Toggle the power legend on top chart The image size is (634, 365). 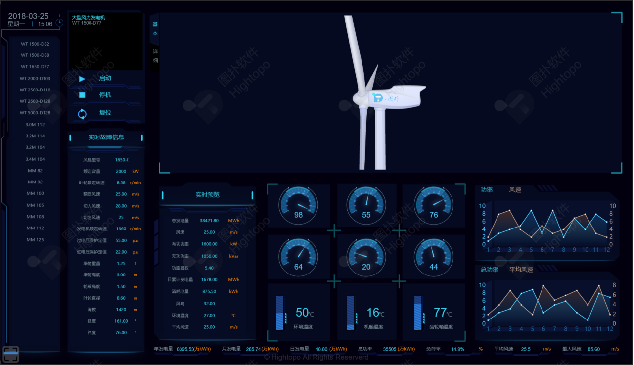(x=486, y=190)
